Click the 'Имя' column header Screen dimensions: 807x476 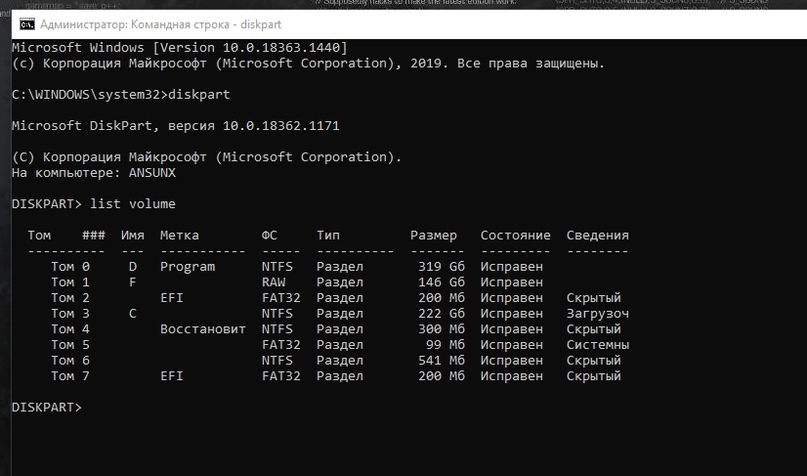(133, 235)
